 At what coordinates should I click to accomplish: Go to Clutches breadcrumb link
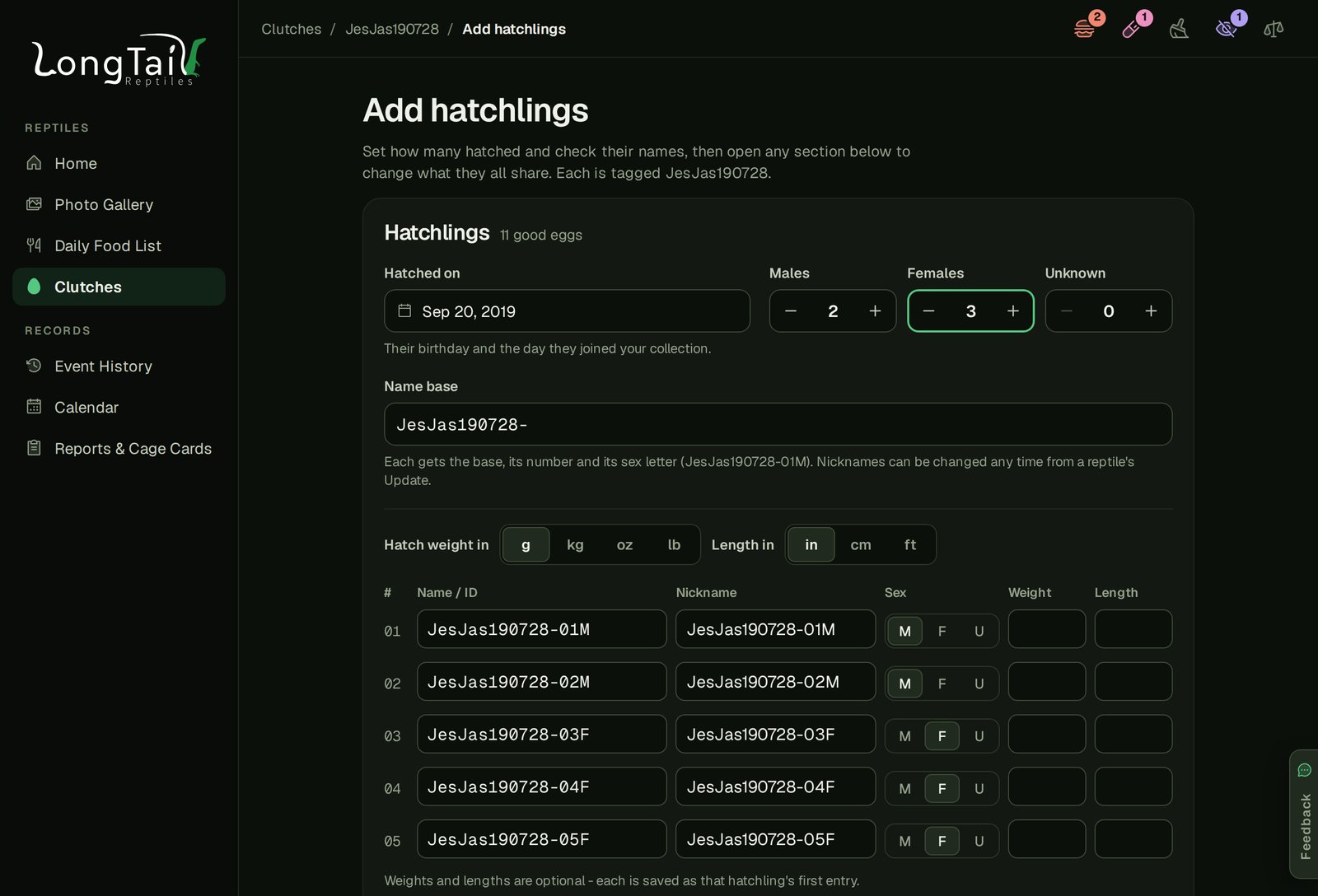(x=292, y=29)
